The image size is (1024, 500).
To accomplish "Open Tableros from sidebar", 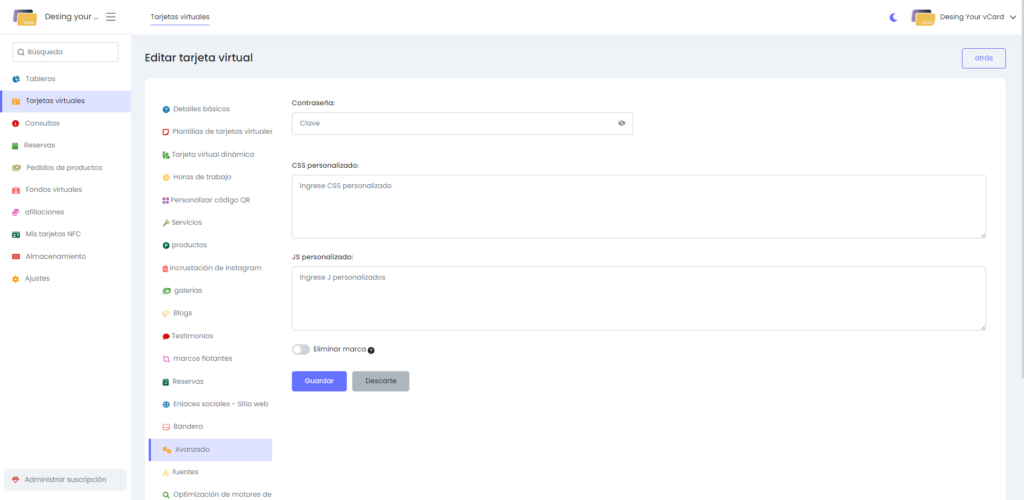I will [x=40, y=79].
